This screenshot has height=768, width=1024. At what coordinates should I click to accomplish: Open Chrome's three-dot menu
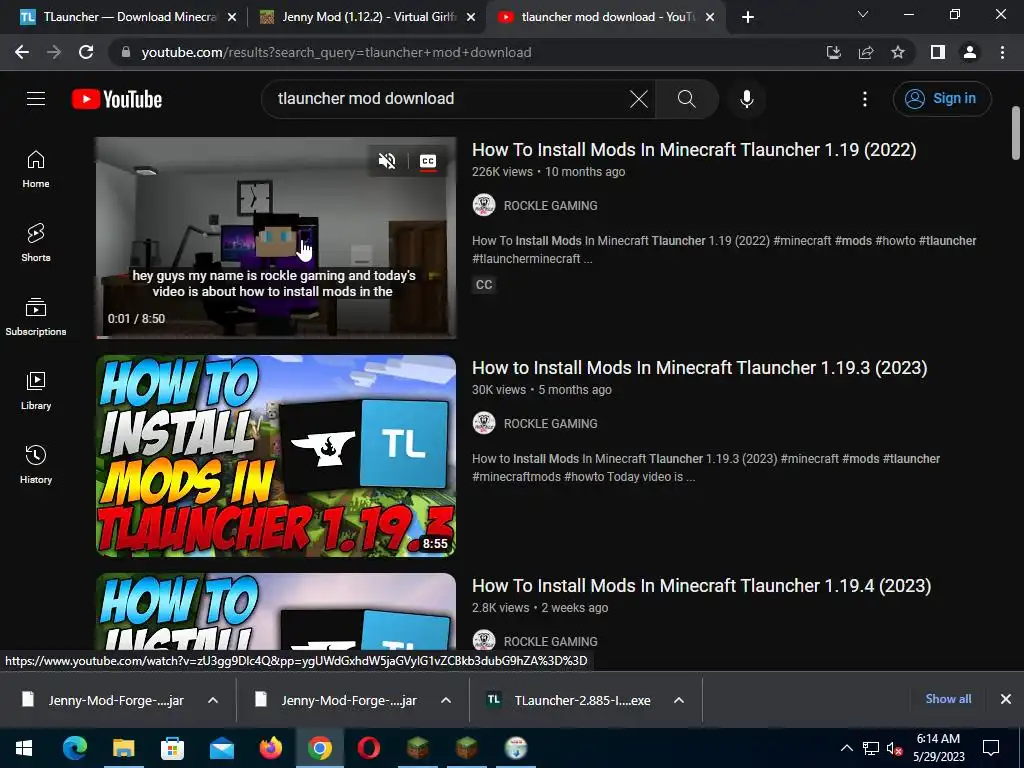[1002, 52]
